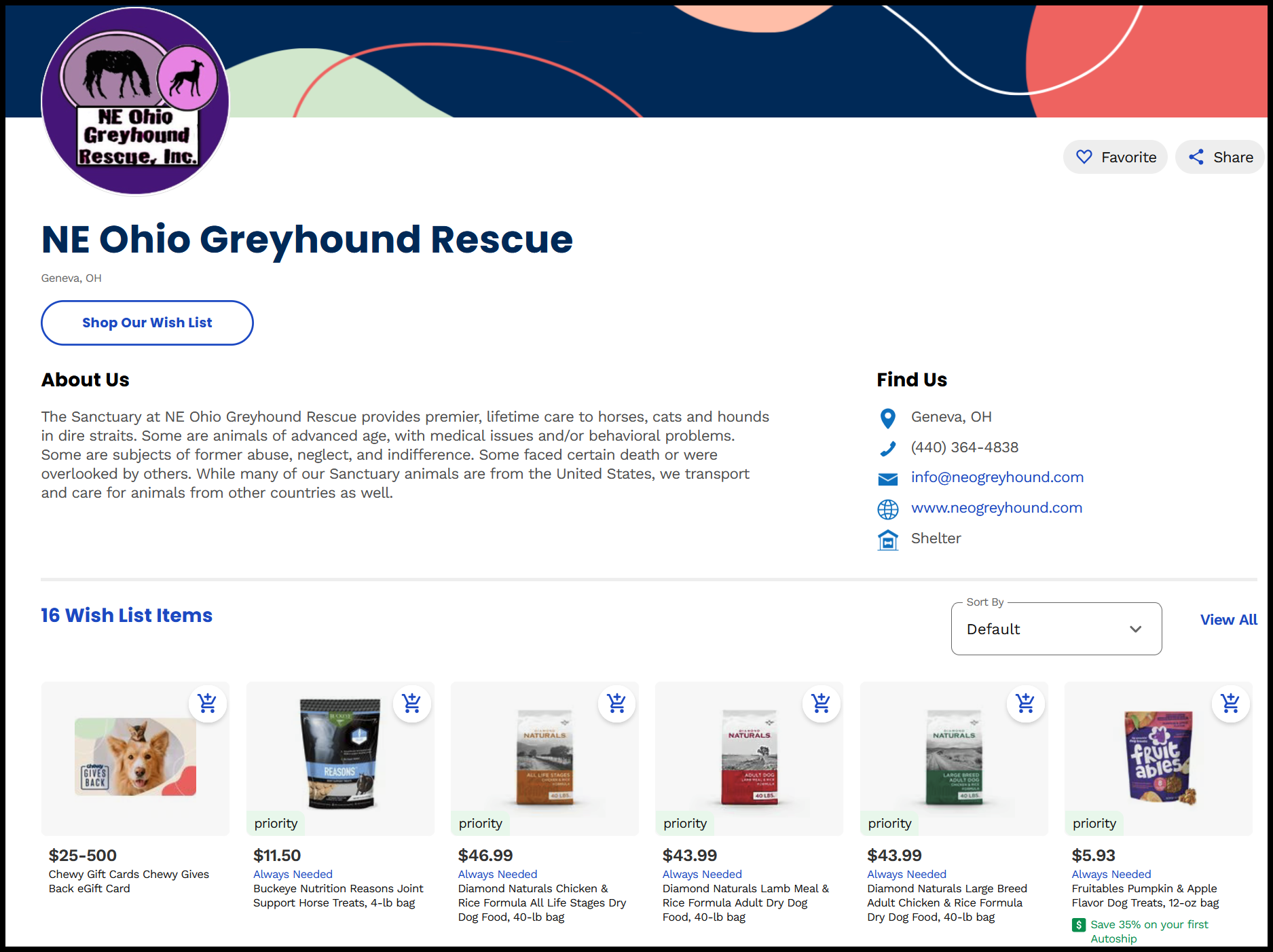This screenshot has width=1273, height=952.
Task: Click Always Needed label under $46.99
Action: pos(498,875)
